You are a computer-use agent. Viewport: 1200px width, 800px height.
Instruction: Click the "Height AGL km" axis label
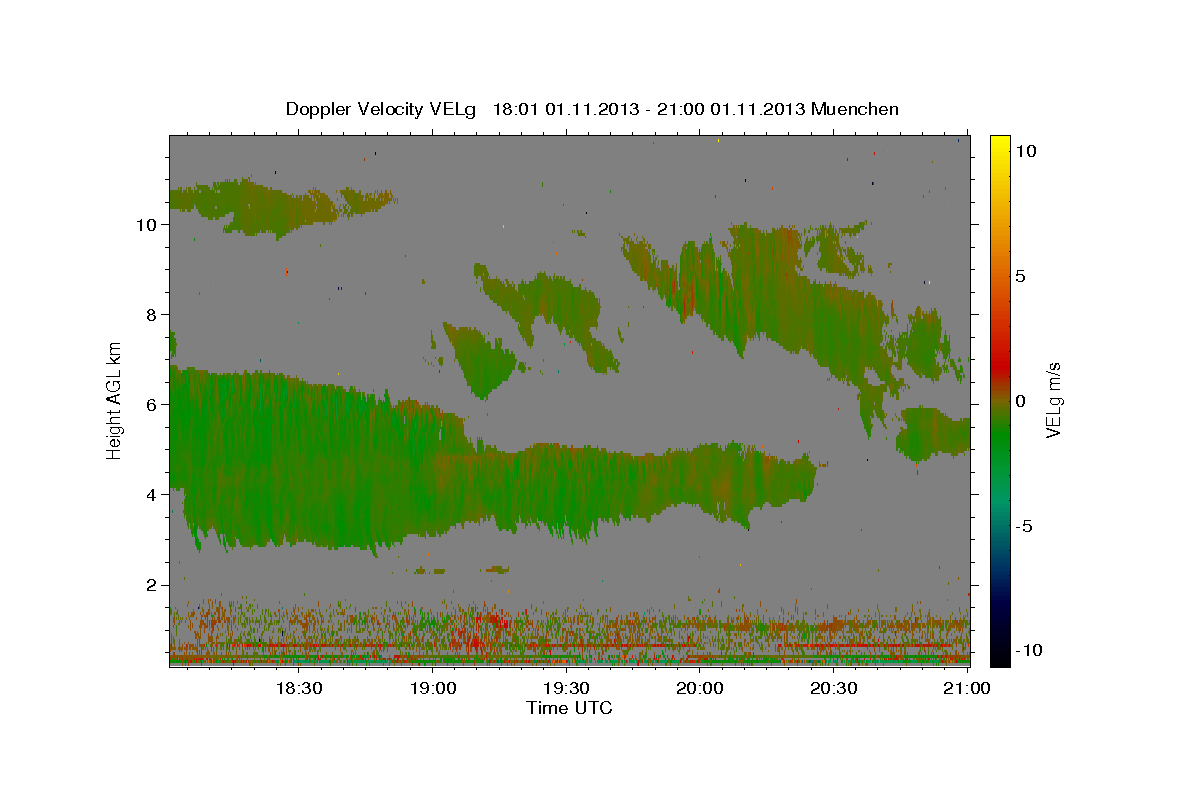point(115,399)
